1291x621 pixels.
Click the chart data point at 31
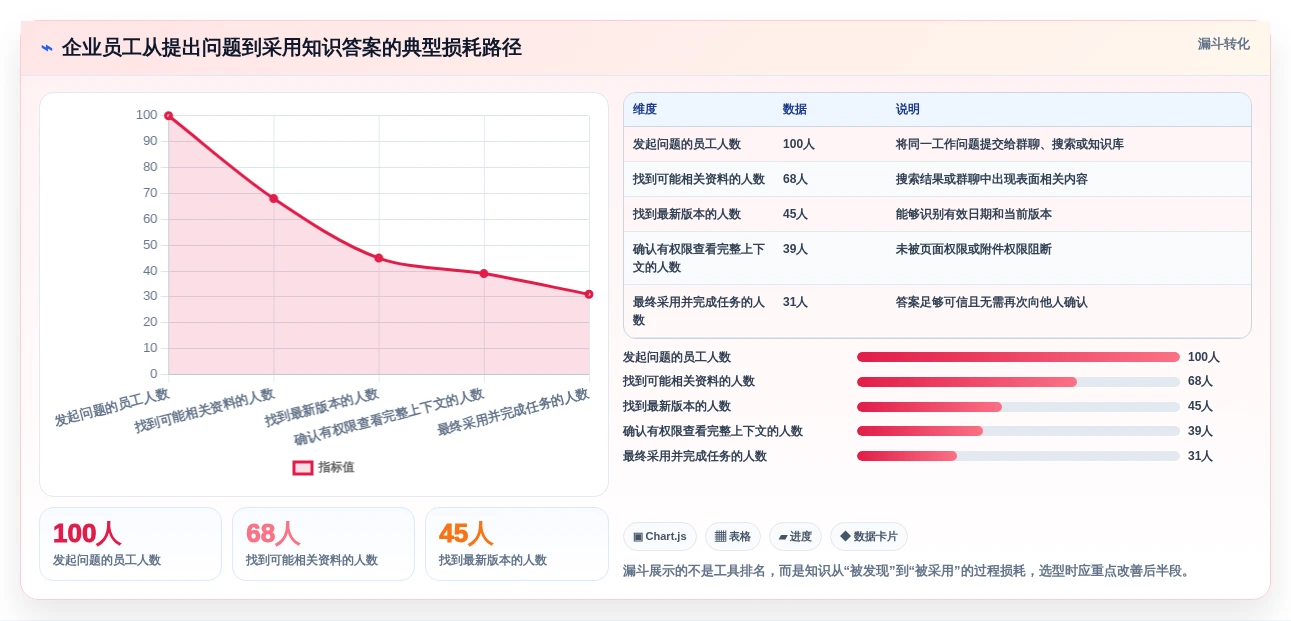click(x=589, y=294)
